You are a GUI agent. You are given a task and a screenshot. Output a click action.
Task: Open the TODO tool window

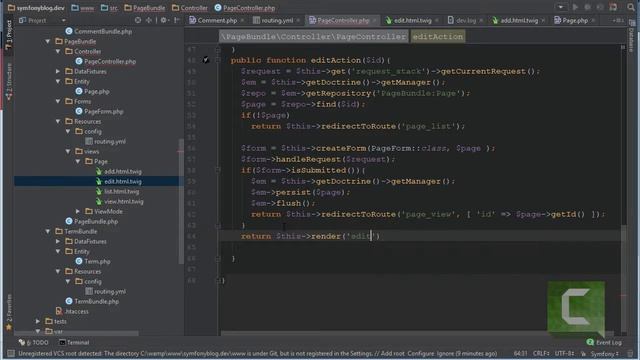click(x=33, y=342)
